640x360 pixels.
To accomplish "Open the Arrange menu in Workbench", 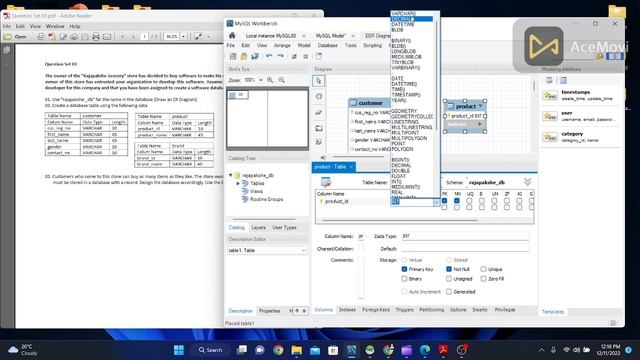I will (x=282, y=45).
